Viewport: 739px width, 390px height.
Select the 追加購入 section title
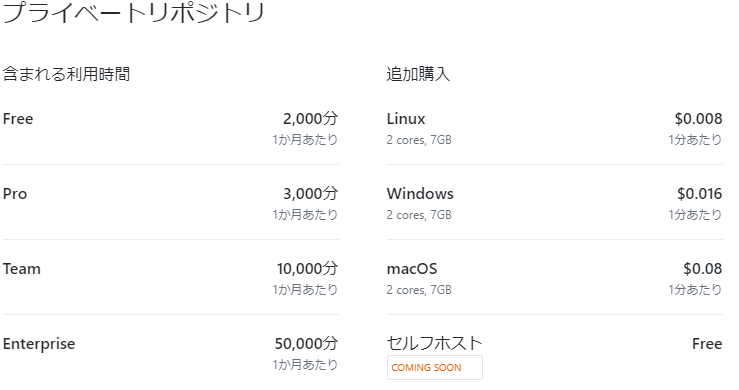point(418,74)
